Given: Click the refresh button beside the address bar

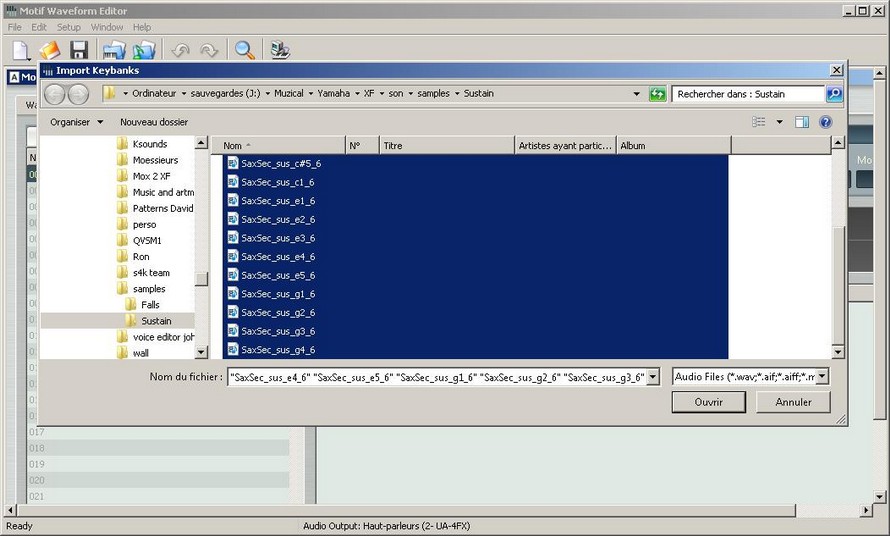Looking at the screenshot, I should (657, 94).
